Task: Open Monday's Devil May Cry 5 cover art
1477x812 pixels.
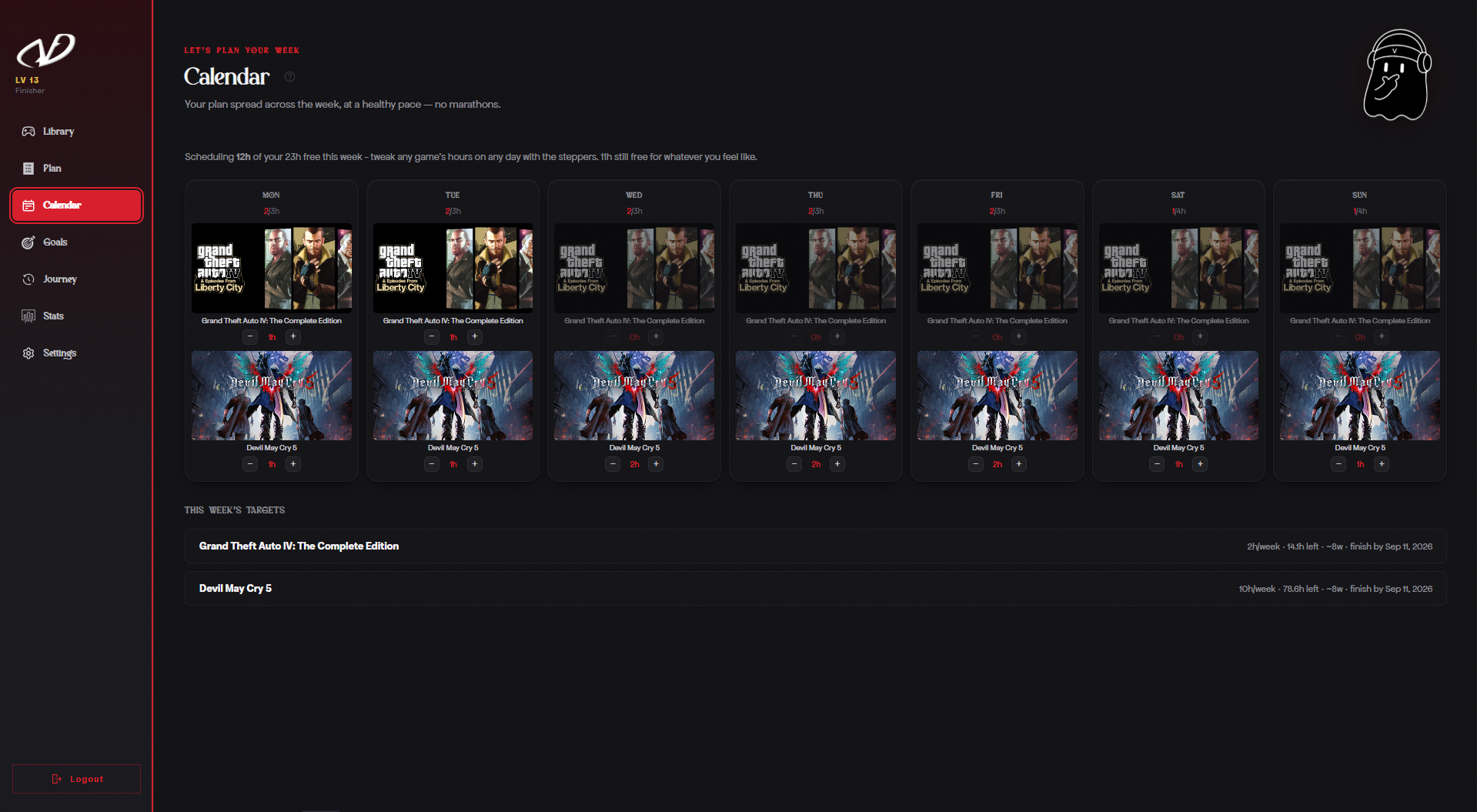Action: (272, 396)
